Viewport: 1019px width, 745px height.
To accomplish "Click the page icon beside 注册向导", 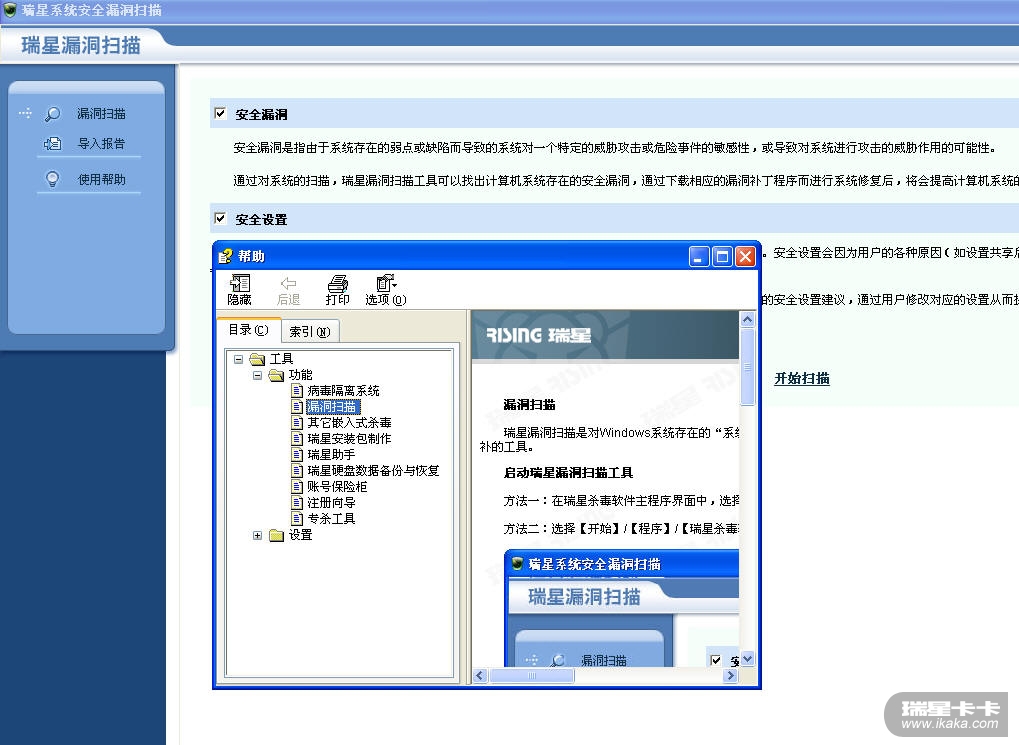I will (297, 503).
